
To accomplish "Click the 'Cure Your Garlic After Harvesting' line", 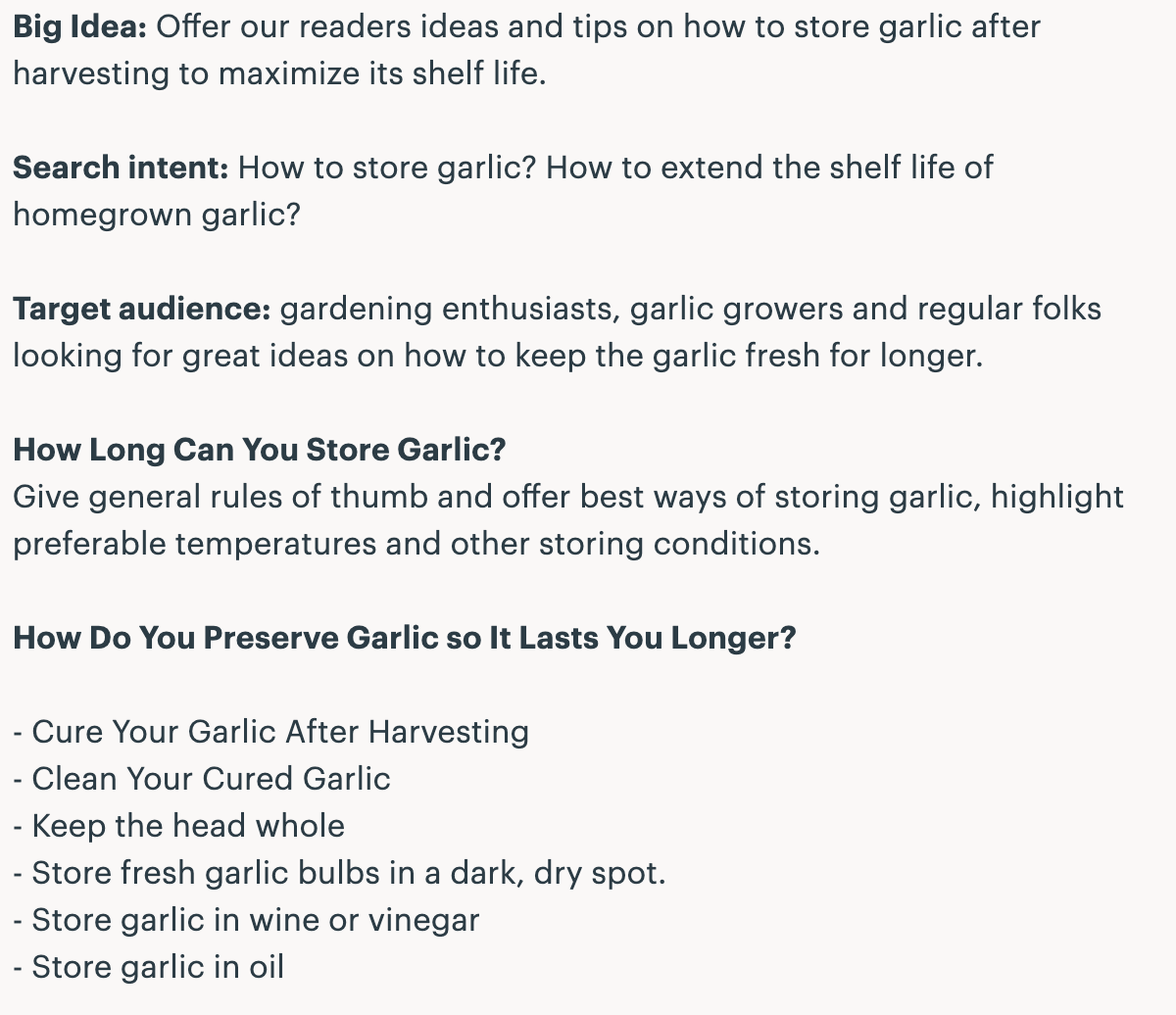I will [271, 732].
